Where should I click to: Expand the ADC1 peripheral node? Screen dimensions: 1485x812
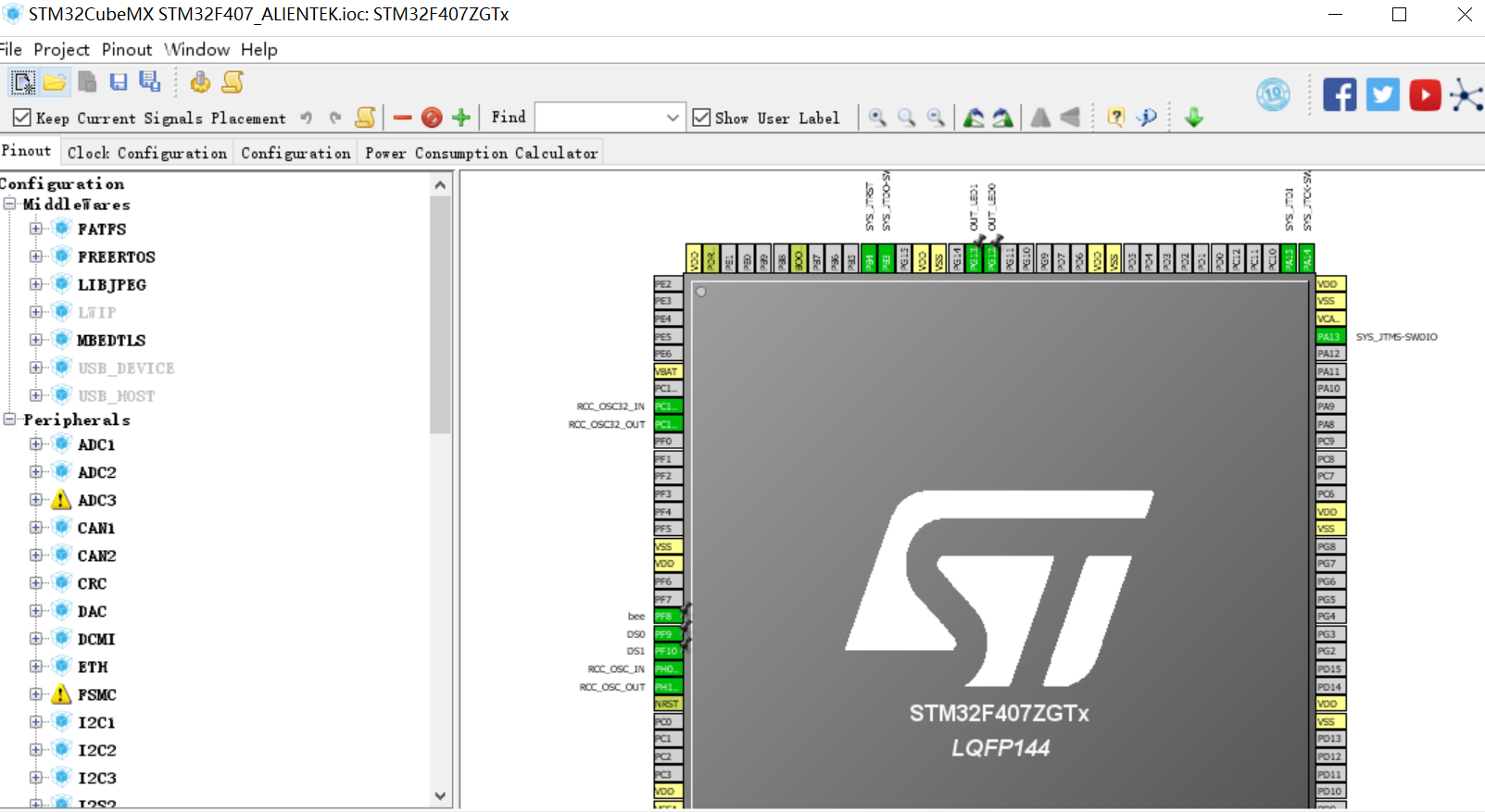pos(35,444)
